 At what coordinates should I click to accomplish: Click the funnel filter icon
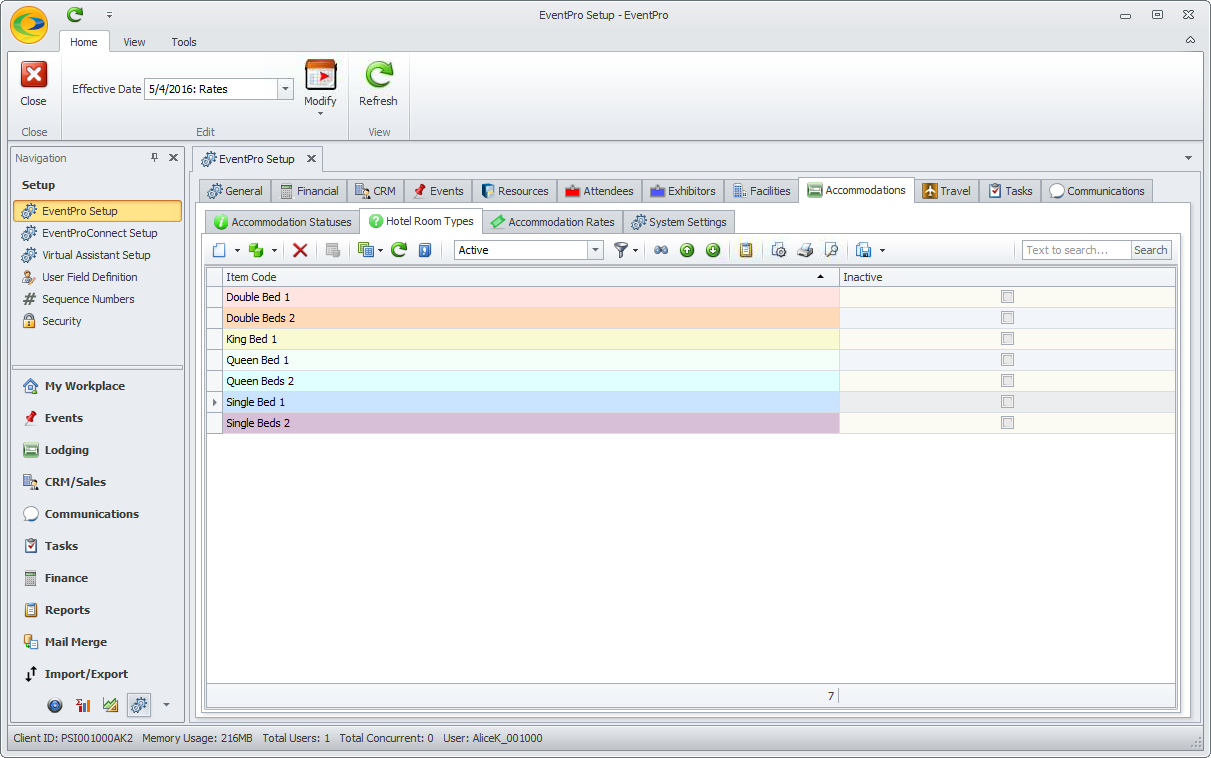pyautogui.click(x=621, y=250)
